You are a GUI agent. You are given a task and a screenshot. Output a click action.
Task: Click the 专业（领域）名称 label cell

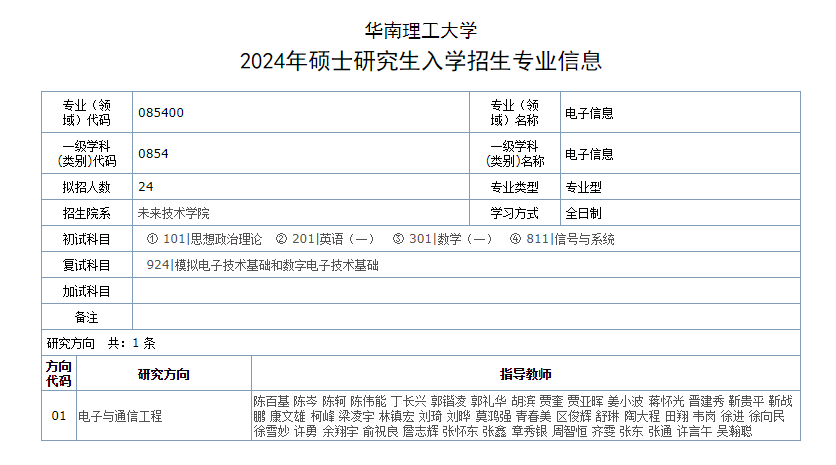(515, 113)
